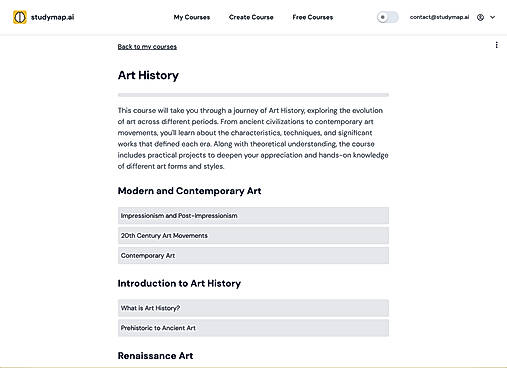
Task: Go to Create Course page
Action: (x=251, y=17)
